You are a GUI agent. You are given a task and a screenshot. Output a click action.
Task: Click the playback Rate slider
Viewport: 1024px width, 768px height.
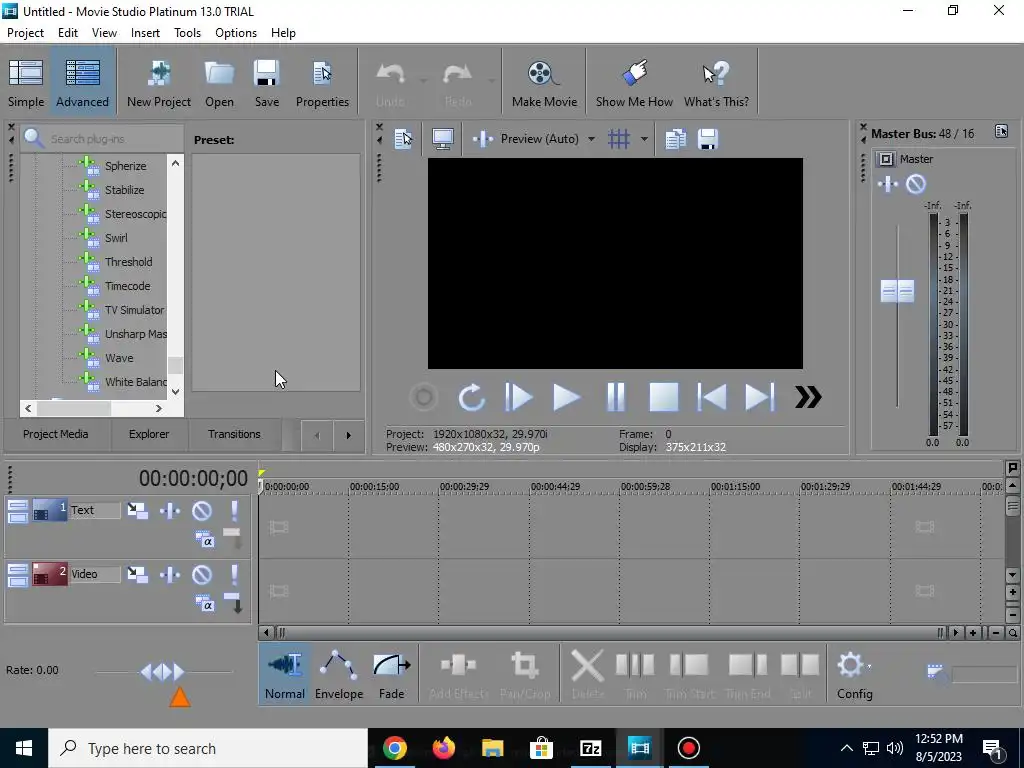[163, 671]
